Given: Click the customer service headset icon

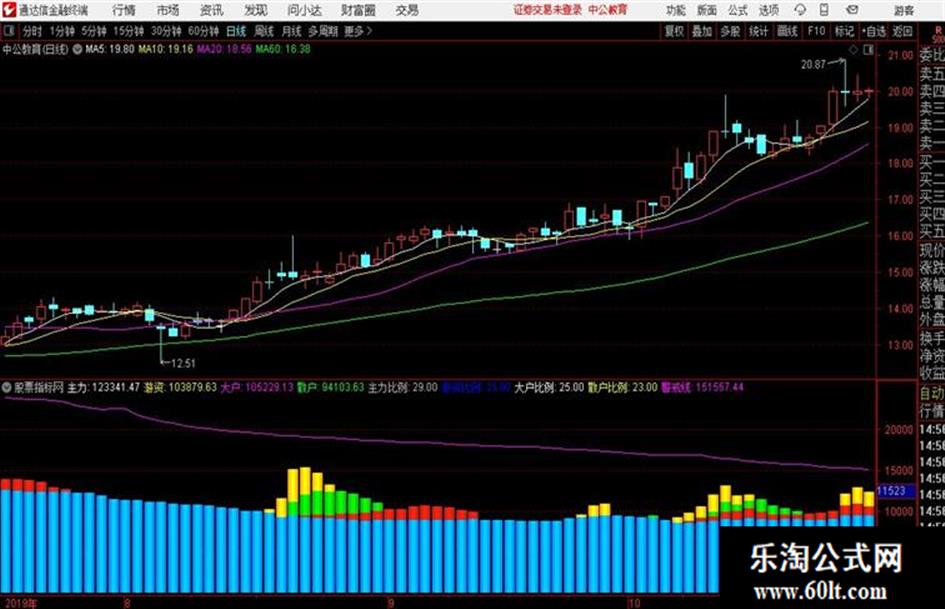Looking at the screenshot, I should [800, 10].
